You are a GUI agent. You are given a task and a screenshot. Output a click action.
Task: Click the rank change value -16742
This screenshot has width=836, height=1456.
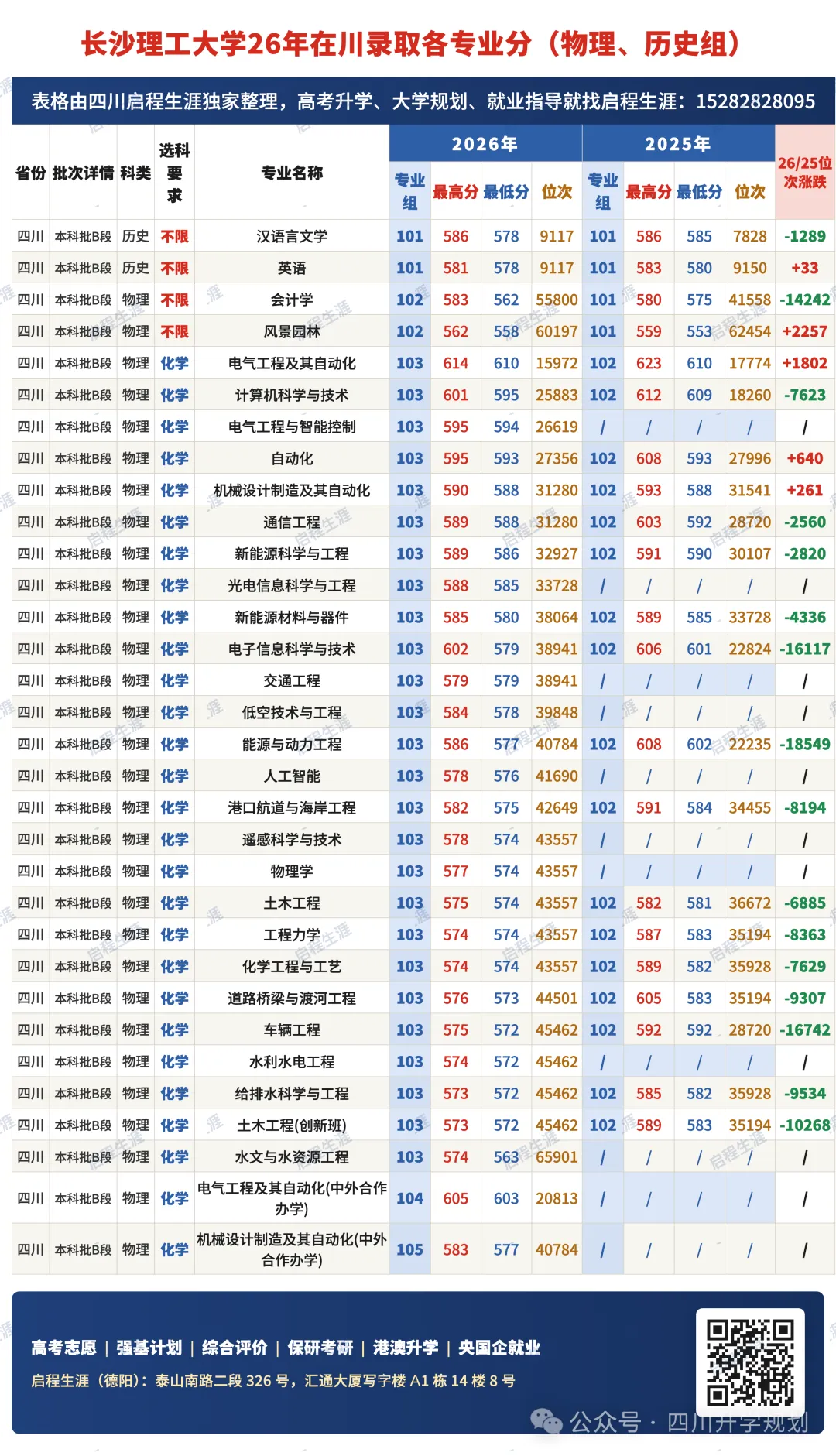coord(805,1029)
